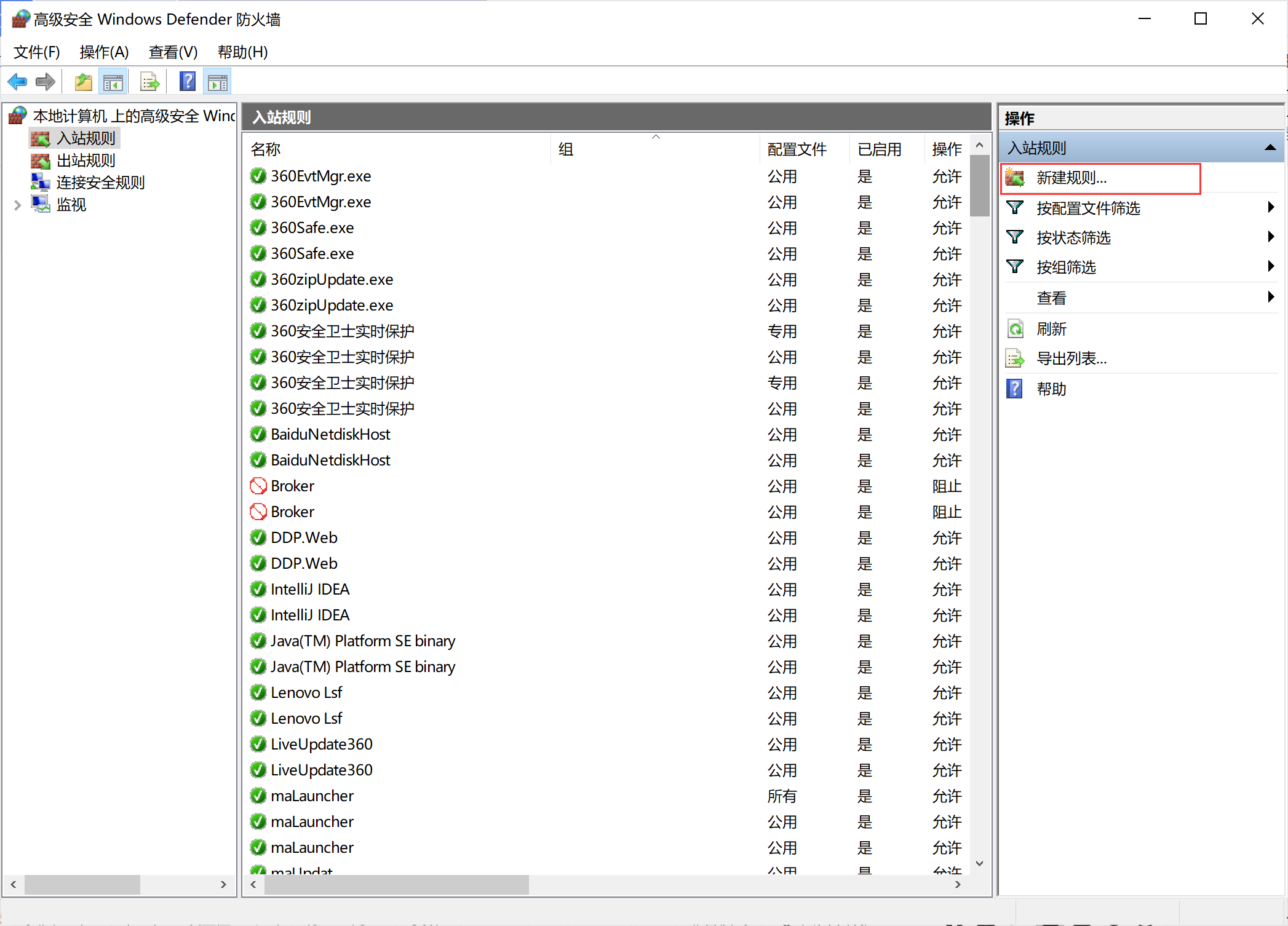This screenshot has width=1288, height=926.
Task: Expand the 监视 tree node
Action: tap(18, 205)
